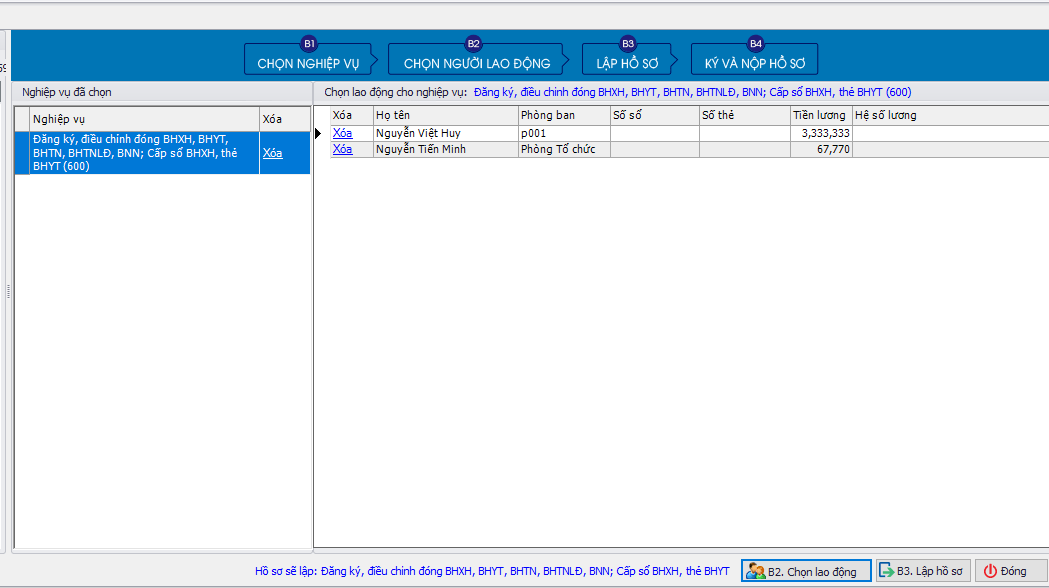
Task: Remove Nguyễn Việt Huy with Xóa link
Action: (x=342, y=133)
